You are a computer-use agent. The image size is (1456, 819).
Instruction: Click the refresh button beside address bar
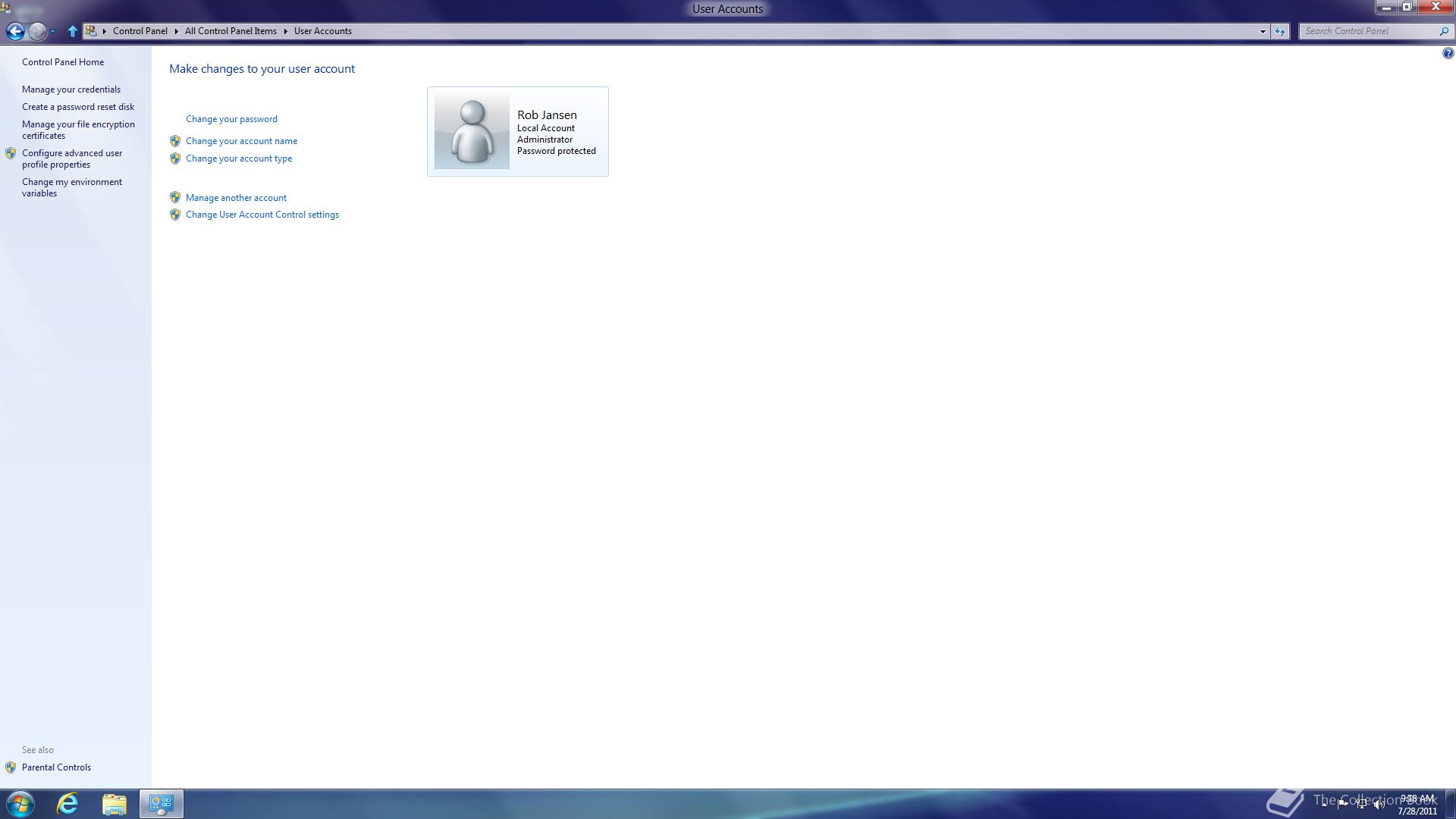point(1280,31)
